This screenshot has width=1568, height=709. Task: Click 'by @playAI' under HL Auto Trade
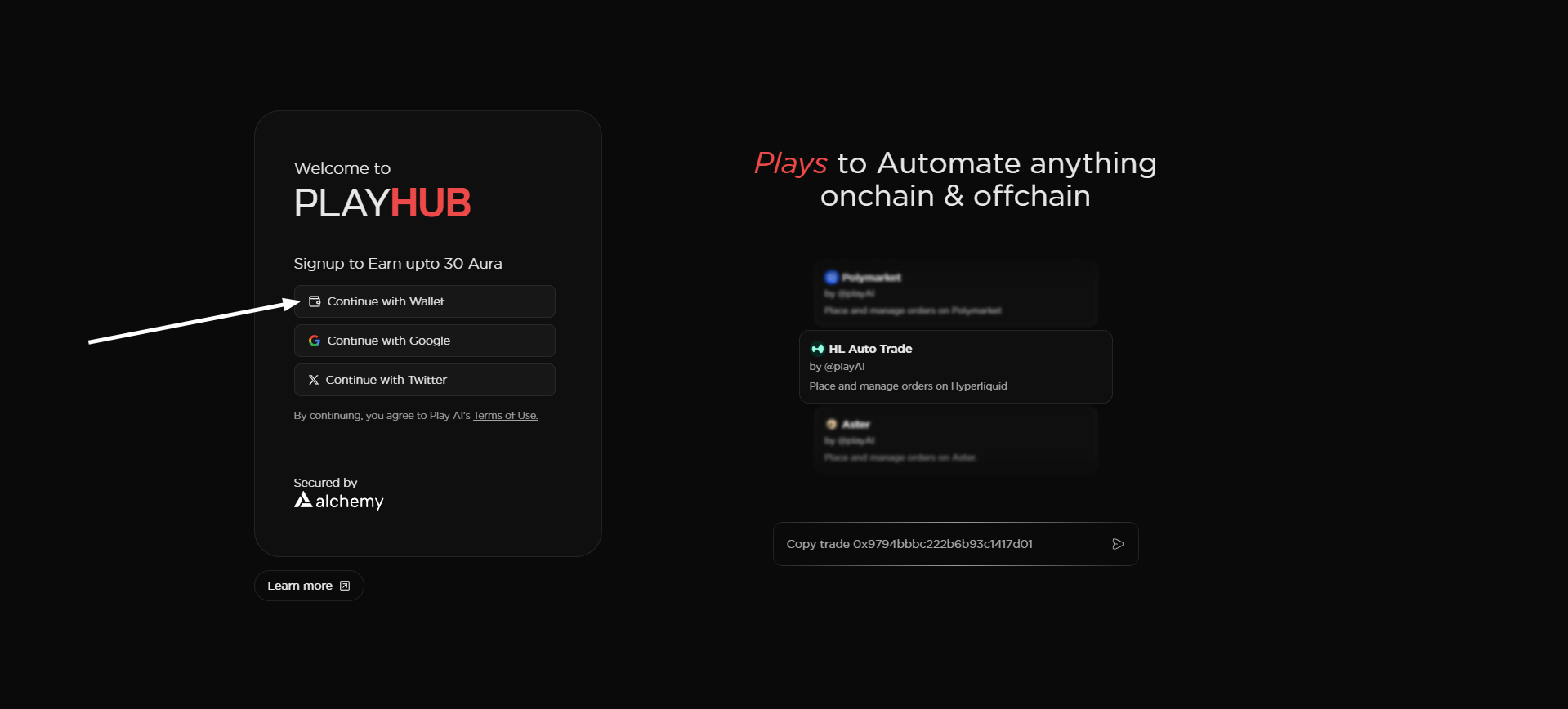click(837, 367)
